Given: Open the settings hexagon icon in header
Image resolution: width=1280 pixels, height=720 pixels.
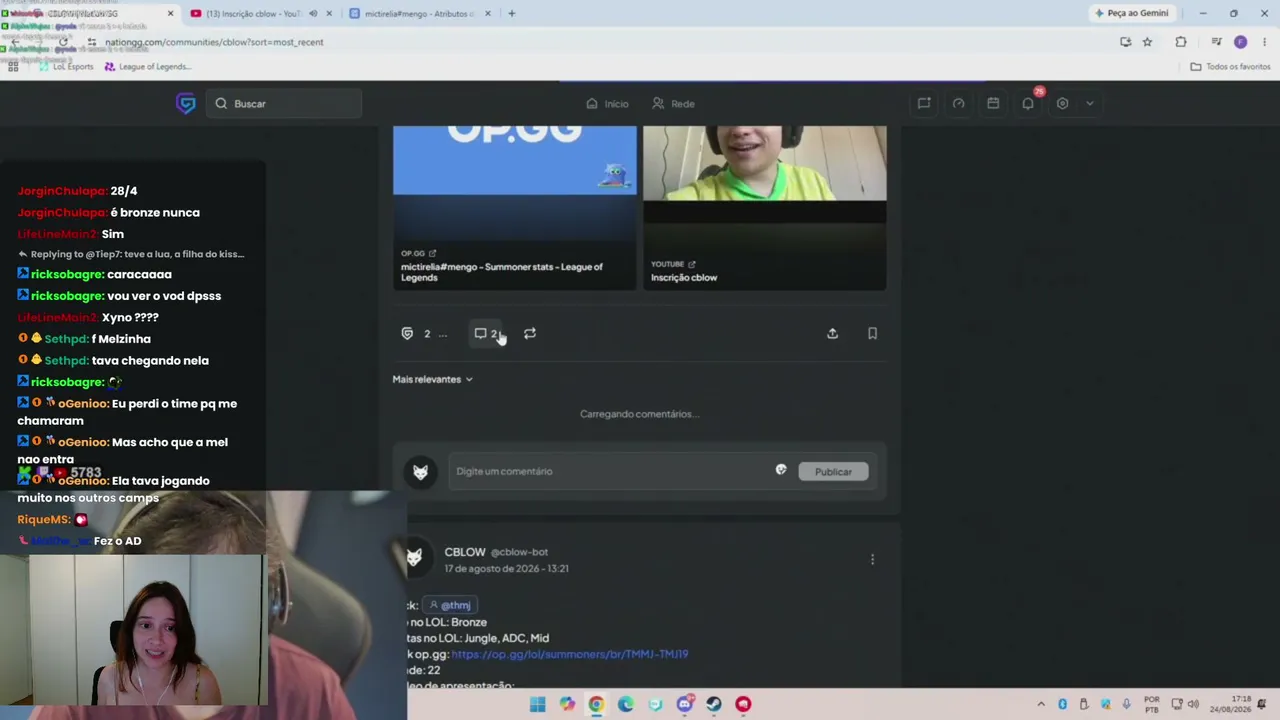Looking at the screenshot, I should (1062, 103).
